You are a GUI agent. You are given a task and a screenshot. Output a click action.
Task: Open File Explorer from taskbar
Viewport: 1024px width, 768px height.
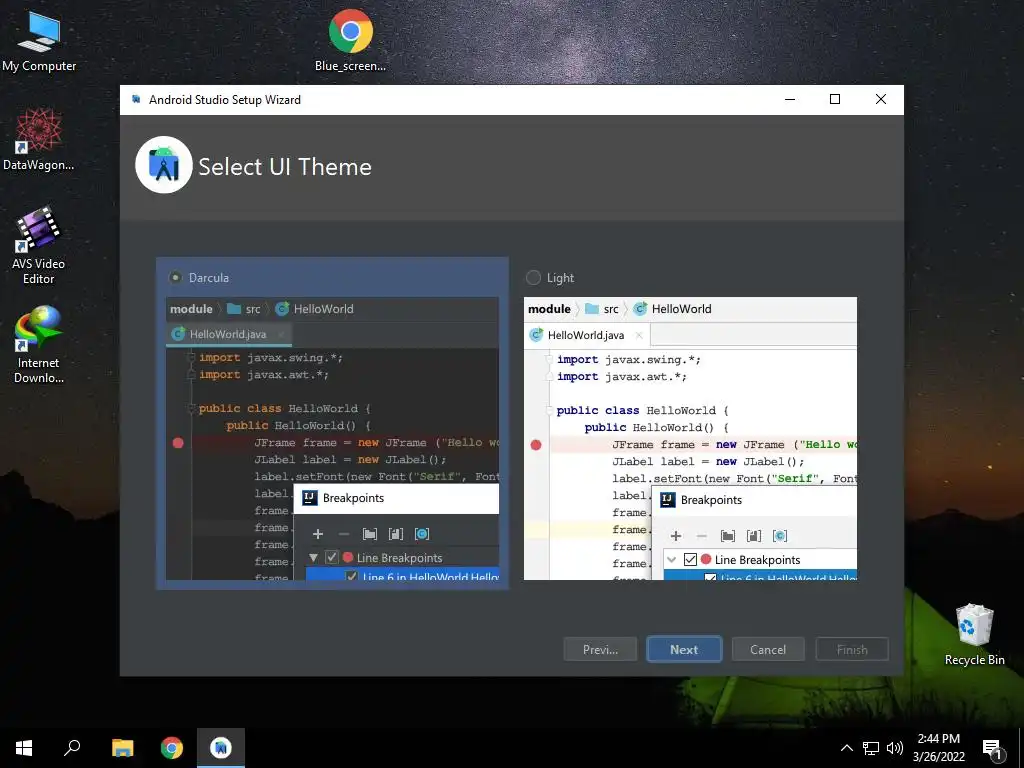click(122, 748)
